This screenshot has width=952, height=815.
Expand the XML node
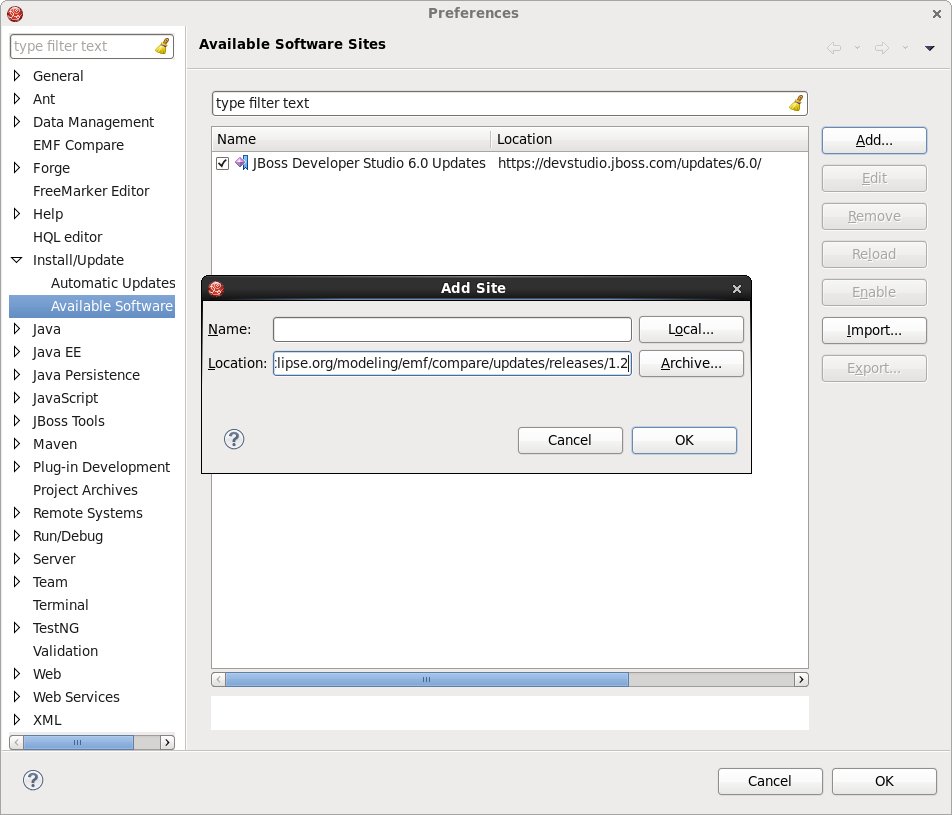17,720
